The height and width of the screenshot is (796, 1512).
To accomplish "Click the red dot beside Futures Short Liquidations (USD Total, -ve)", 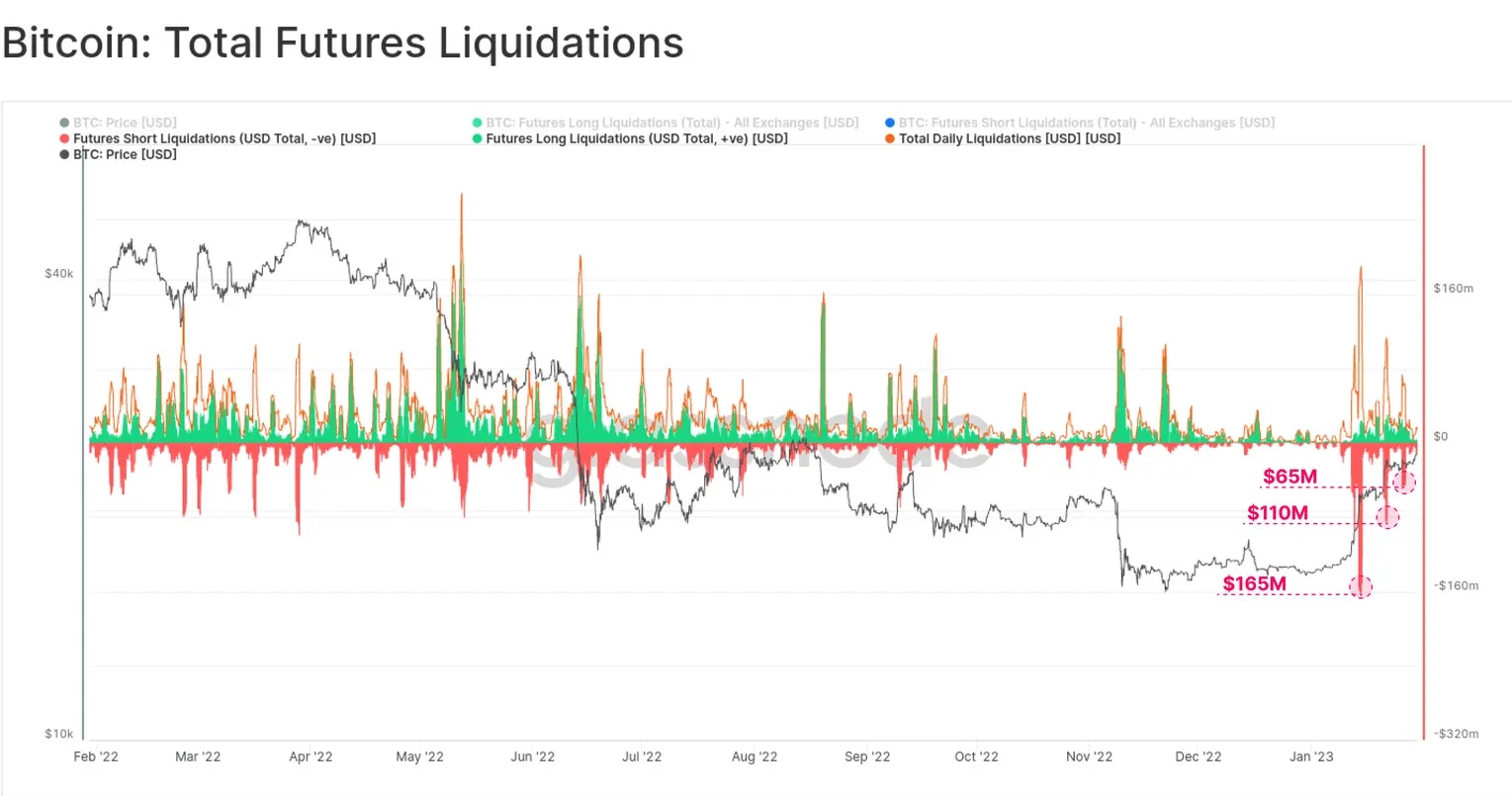I will (65, 139).
